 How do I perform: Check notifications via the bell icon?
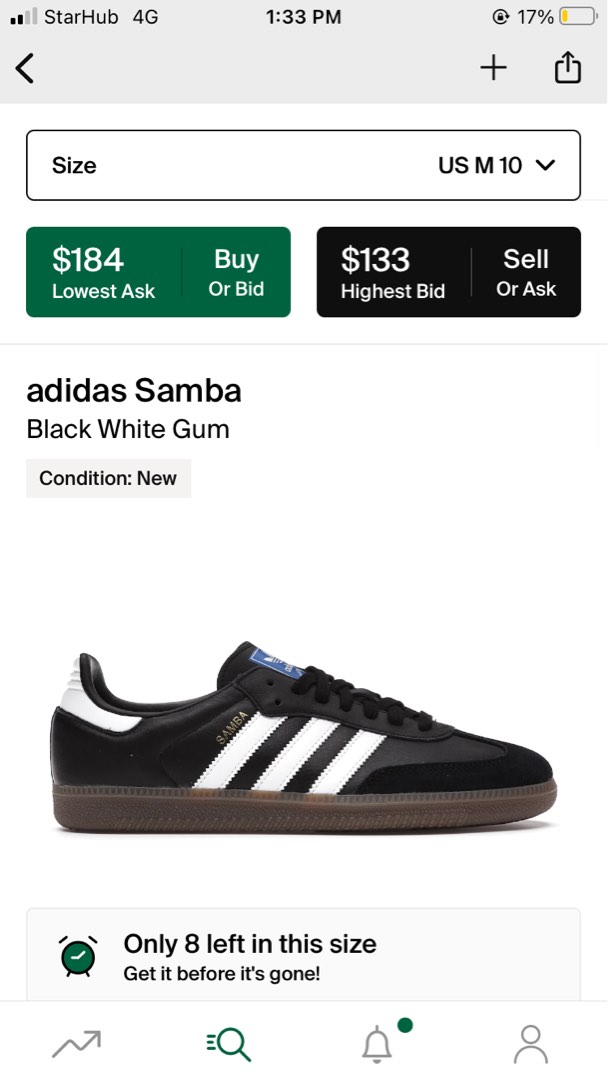click(377, 1045)
